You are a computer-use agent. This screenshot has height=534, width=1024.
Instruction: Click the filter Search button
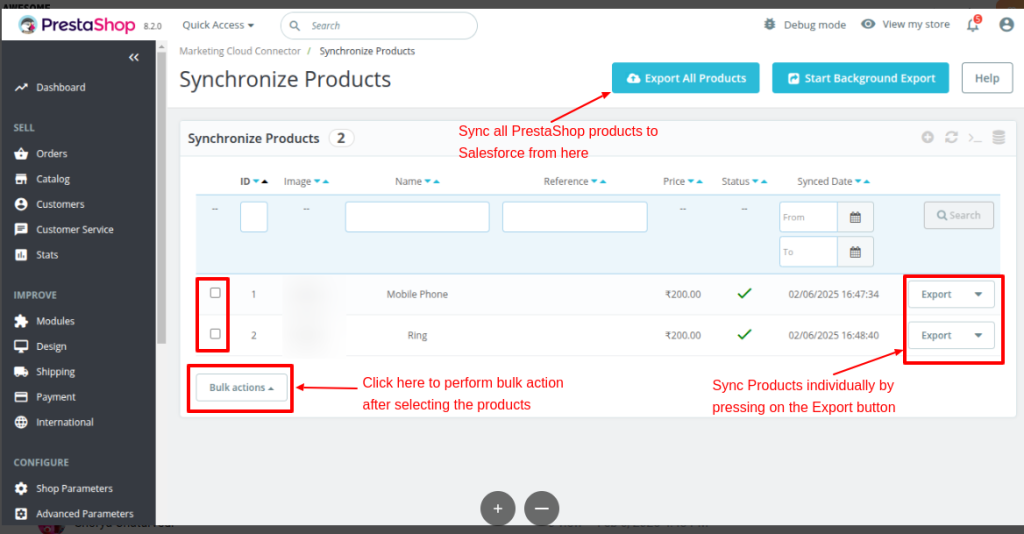click(959, 215)
